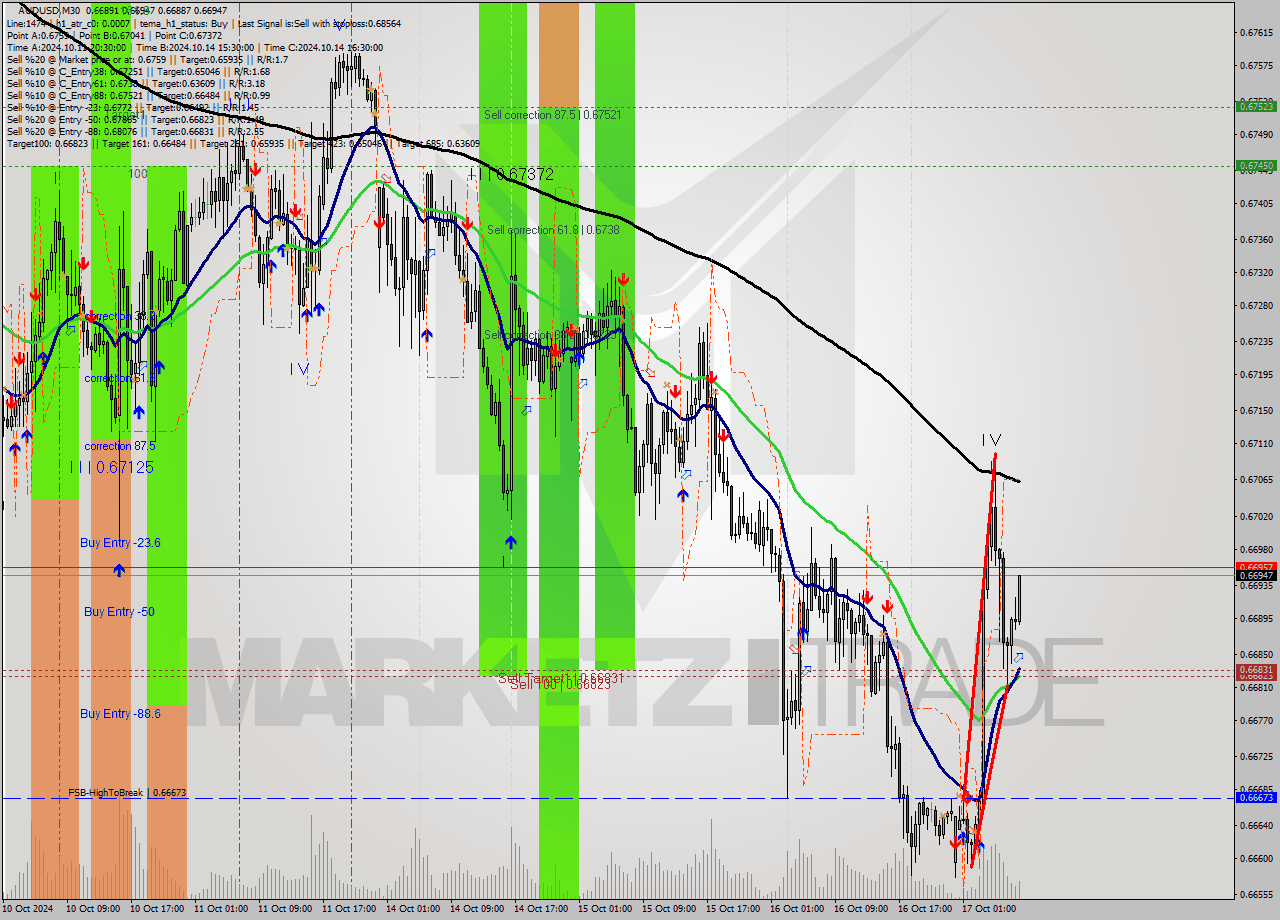Image resolution: width=1280 pixels, height=920 pixels.
Task: Click the 0.67235 price axis value
Action: [1256, 341]
